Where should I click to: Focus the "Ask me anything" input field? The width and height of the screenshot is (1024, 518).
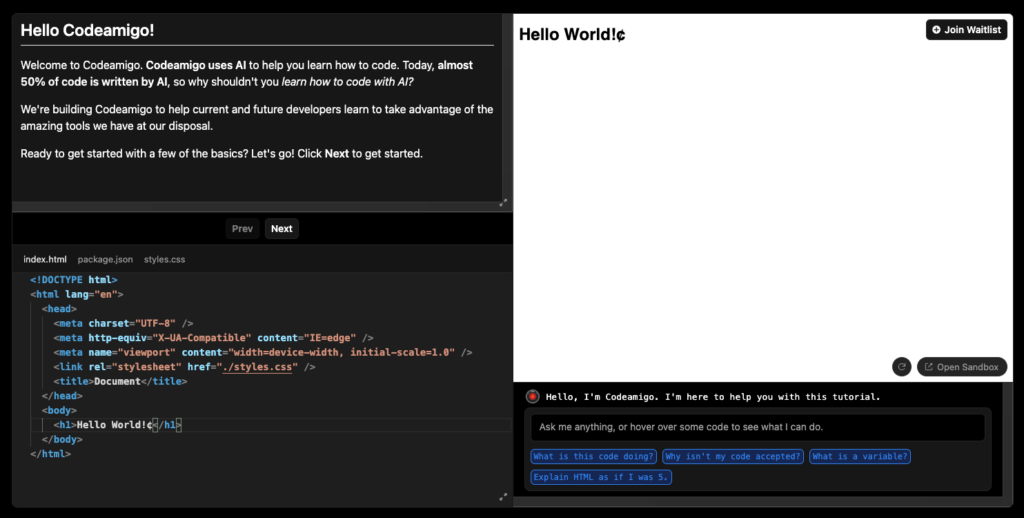pyautogui.click(x=758, y=427)
